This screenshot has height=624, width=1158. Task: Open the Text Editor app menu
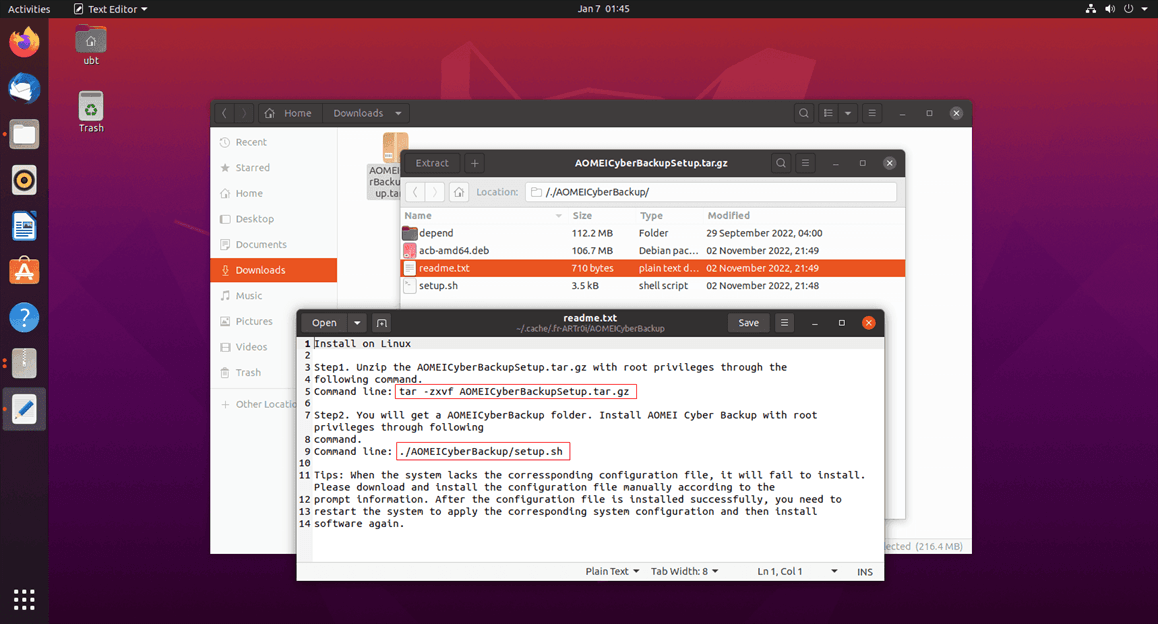110,9
